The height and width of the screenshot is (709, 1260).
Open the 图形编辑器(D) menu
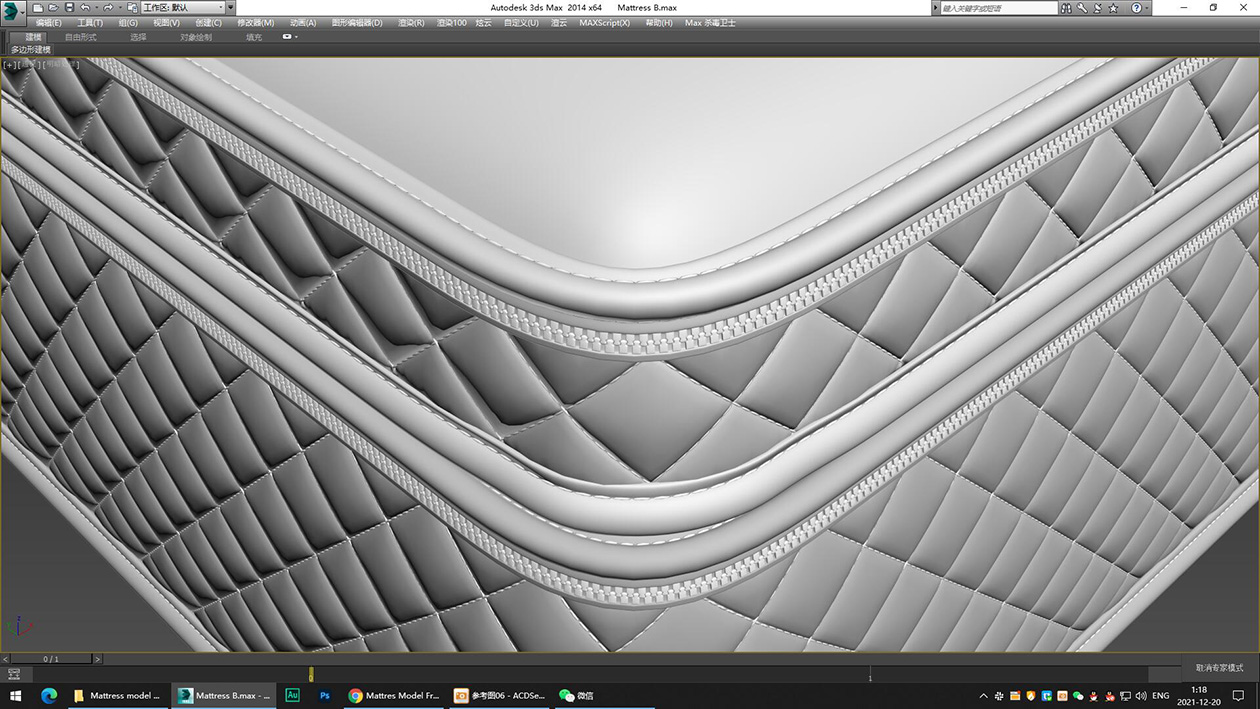[x=357, y=22]
